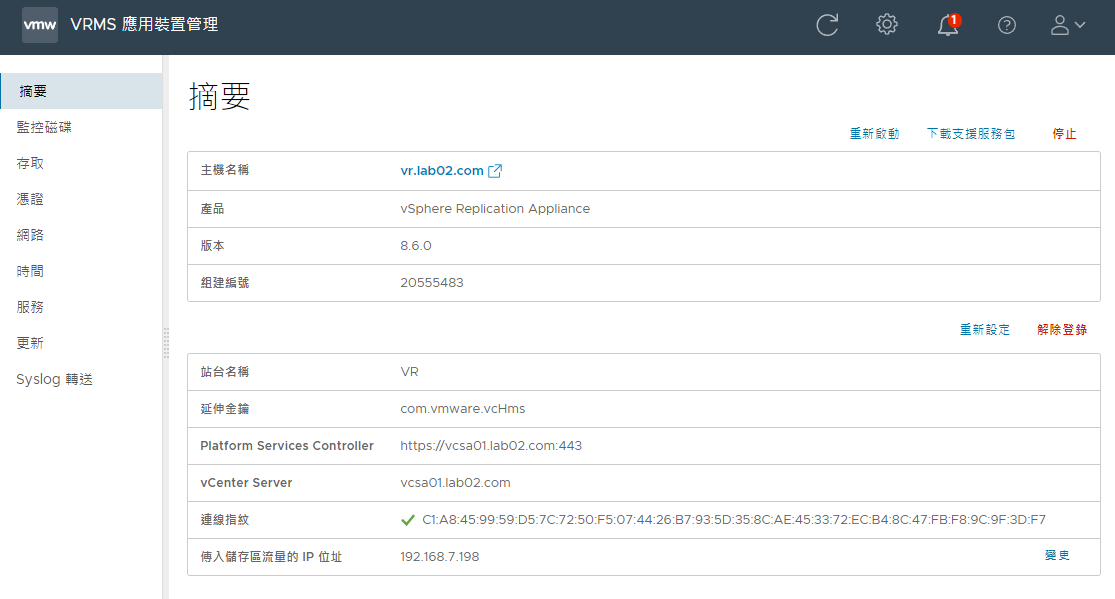Viewport: 1115px width, 599px height.
Task: Click the 站台名稱 row label
Action: coord(225,372)
